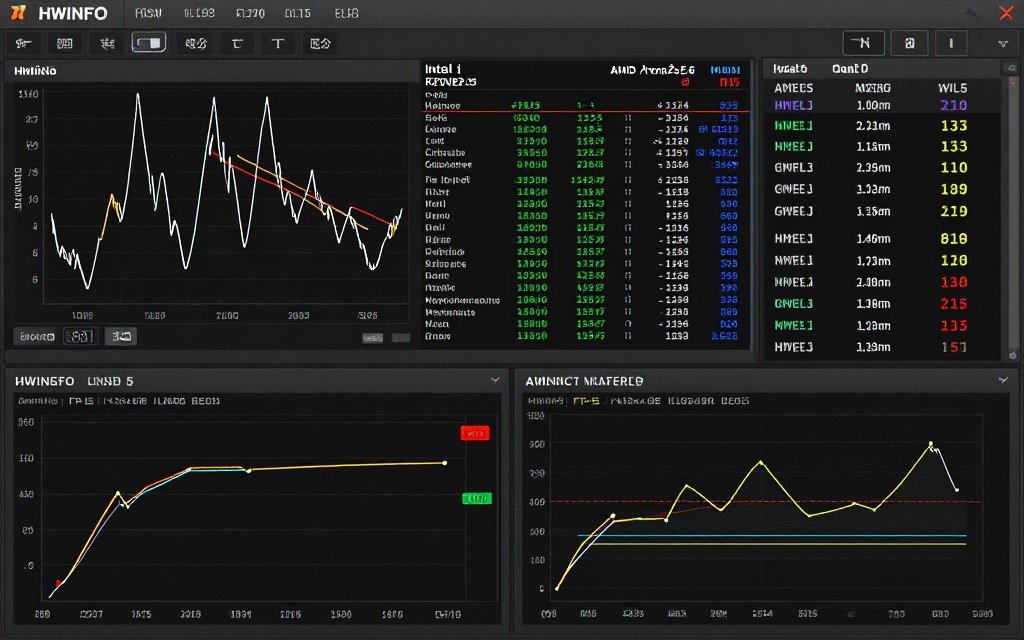The image size is (1024, 640).
Task: Click the last icon in the left toolbar group
Action: [320, 44]
